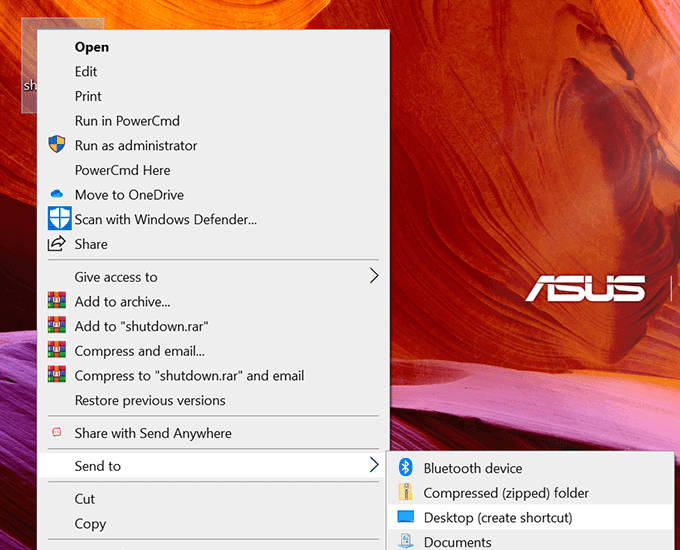The image size is (680, 550).
Task: Click the zipped folder icon
Action: (x=405, y=492)
